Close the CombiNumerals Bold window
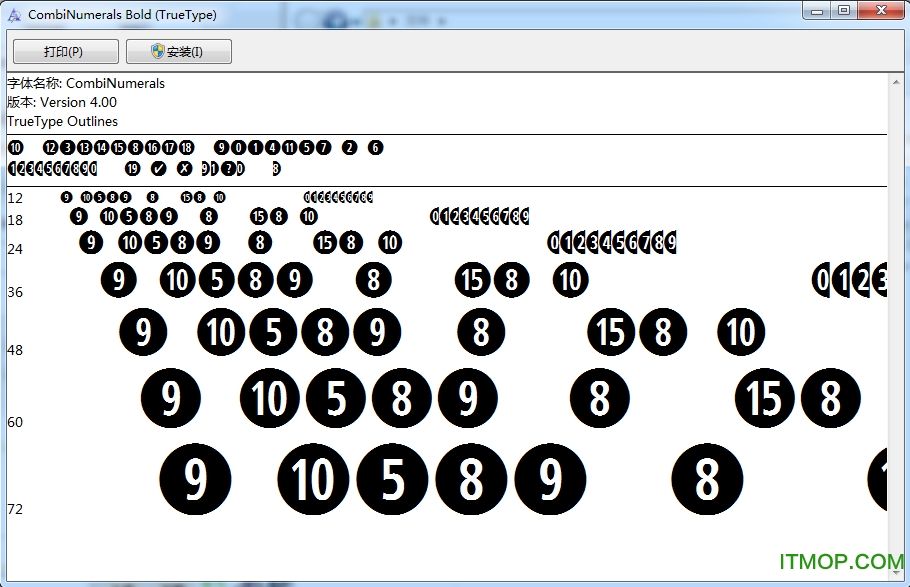This screenshot has width=910, height=587. (x=880, y=11)
